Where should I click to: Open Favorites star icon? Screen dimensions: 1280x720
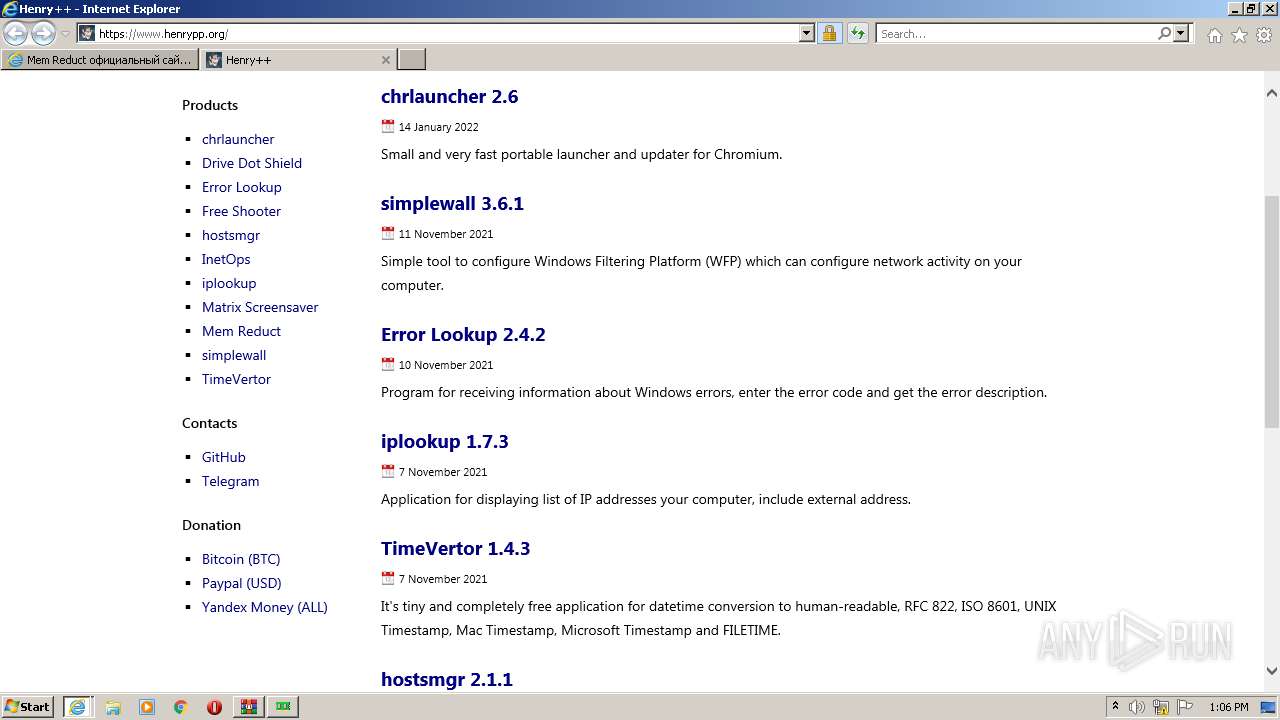pos(1239,35)
